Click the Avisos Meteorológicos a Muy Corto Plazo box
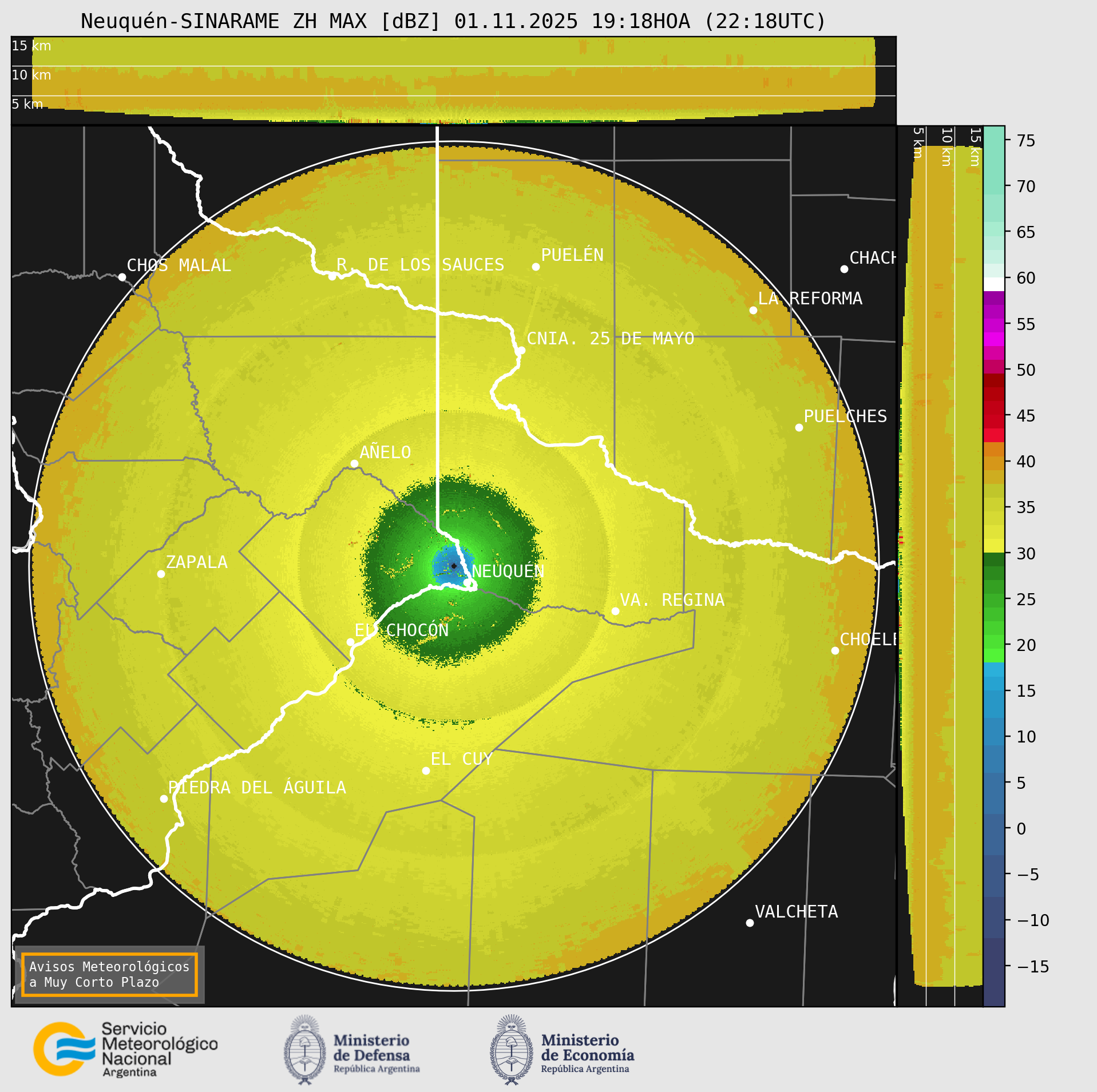Viewport: 1097px width, 1092px height. pos(109,975)
